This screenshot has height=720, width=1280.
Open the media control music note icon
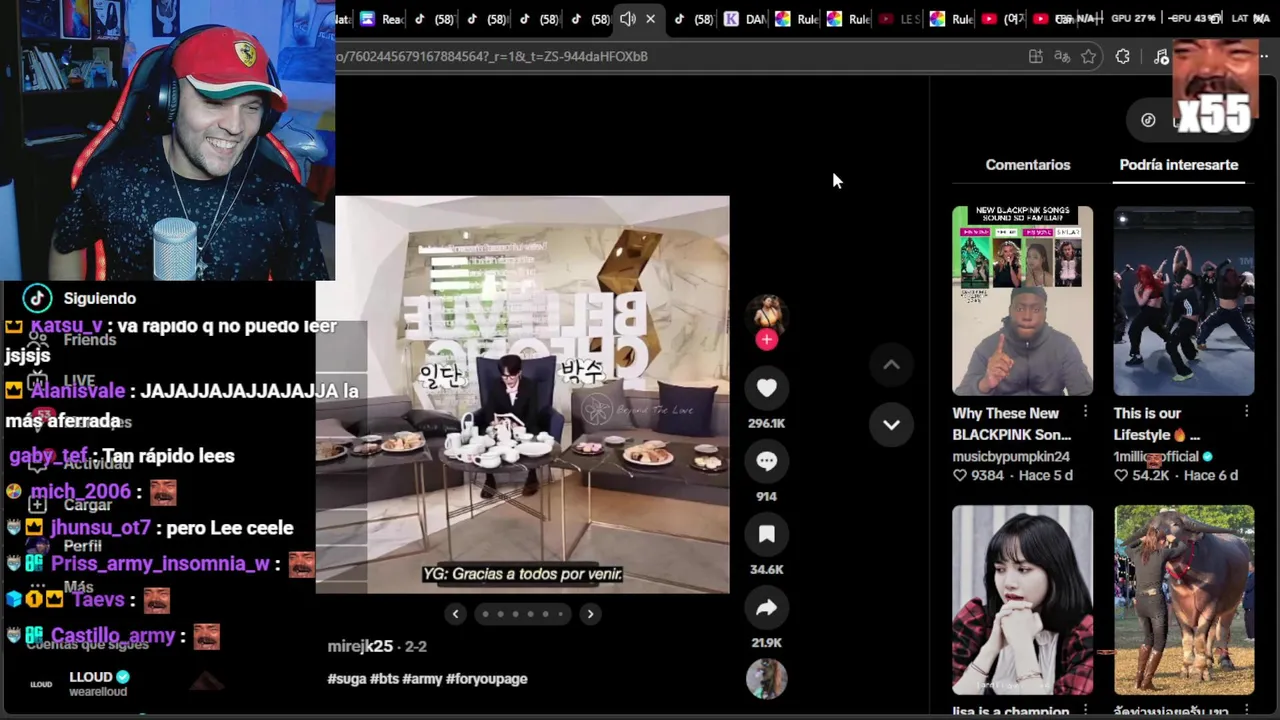(1160, 57)
